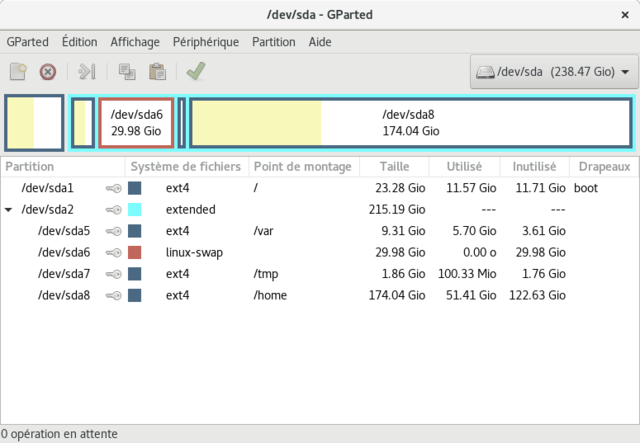Screen dimensions: 640x443
Task: Open the /dev/sda device selector dropdown
Action: pyautogui.click(x=554, y=72)
